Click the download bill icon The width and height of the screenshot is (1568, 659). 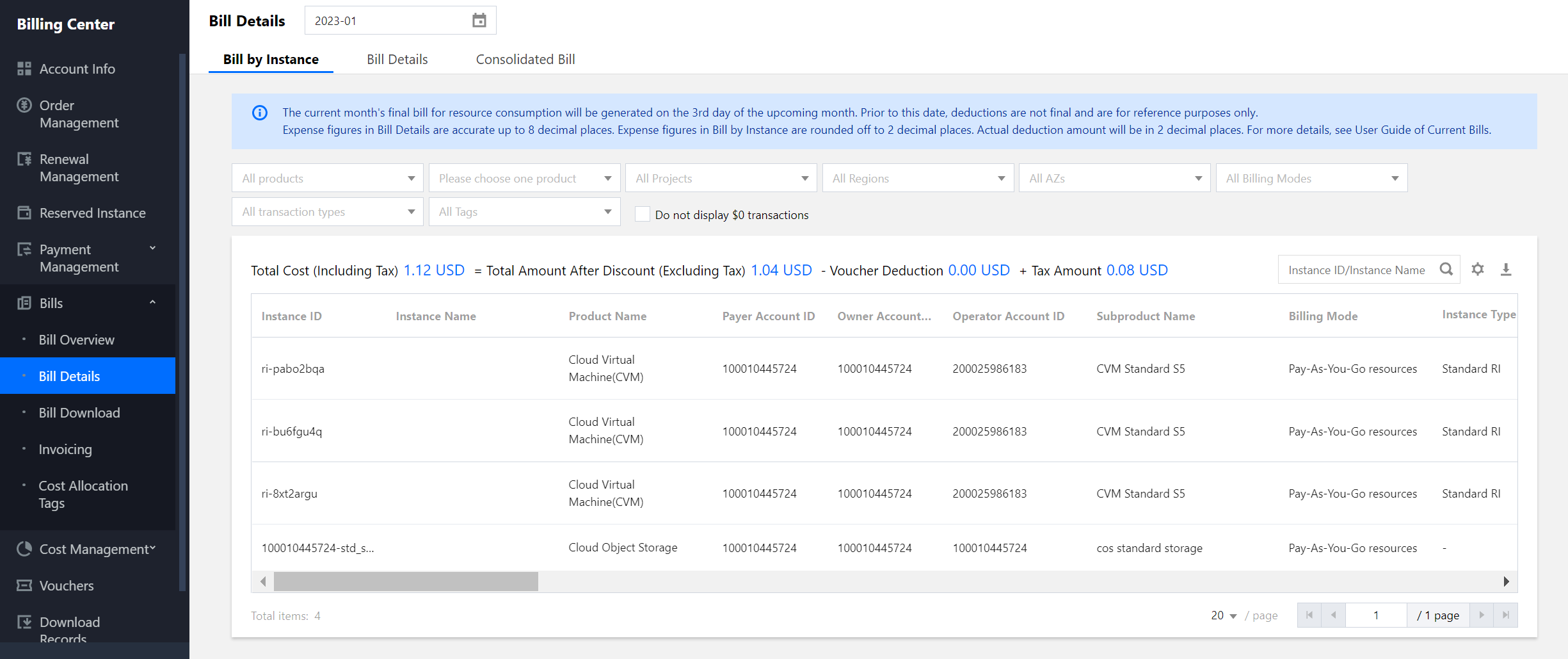[1506, 270]
